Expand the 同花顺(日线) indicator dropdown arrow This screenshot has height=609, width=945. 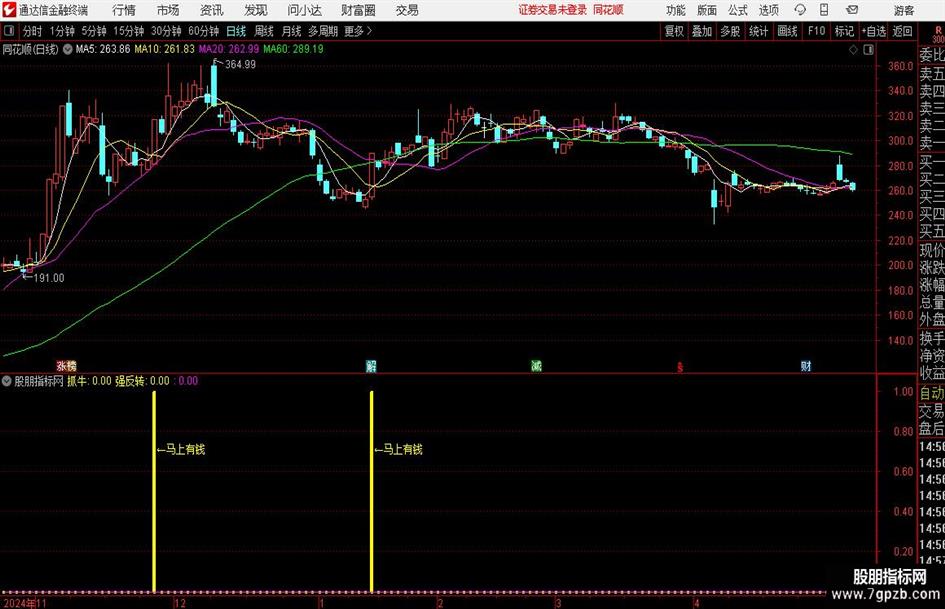pyautogui.click(x=68, y=49)
